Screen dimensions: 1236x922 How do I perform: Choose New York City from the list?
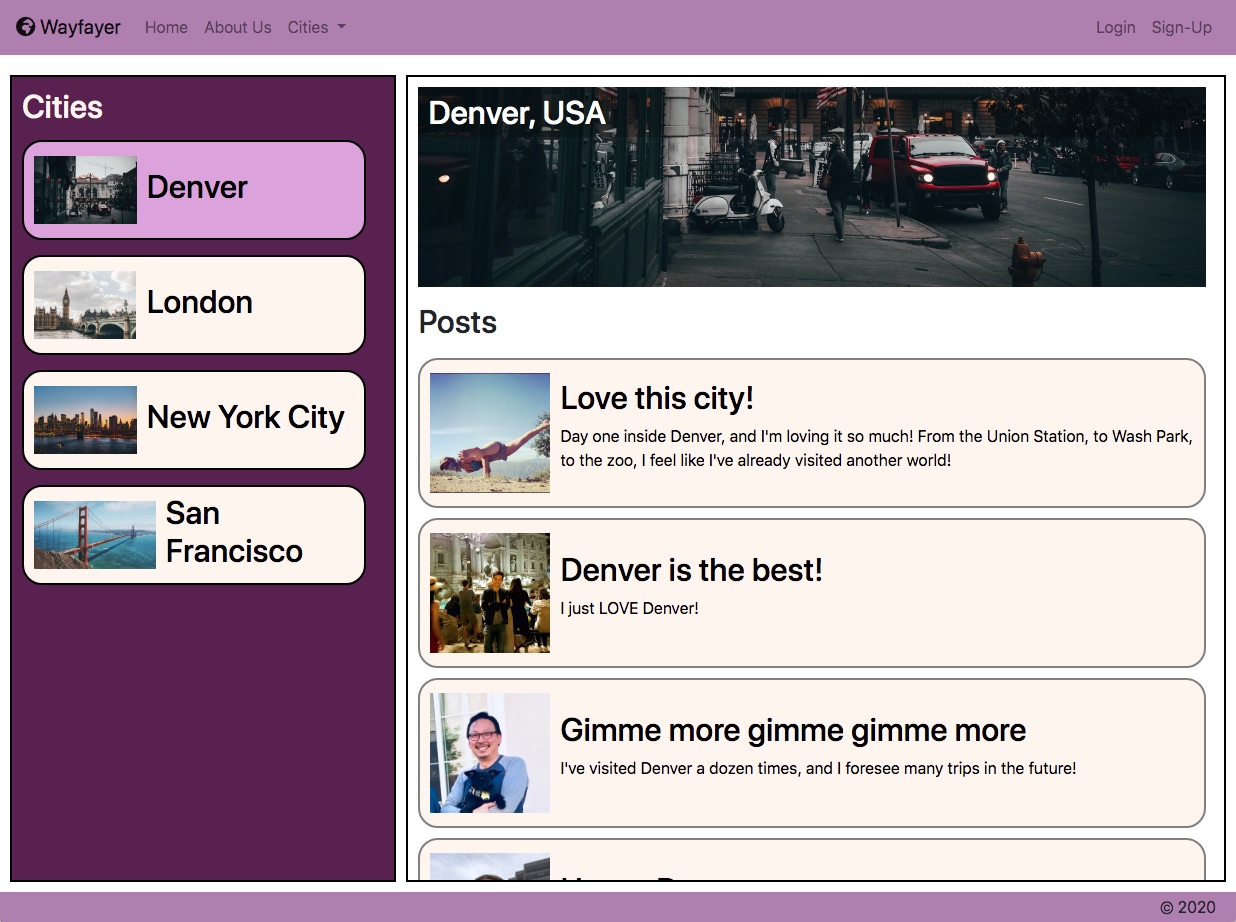pyautogui.click(x=194, y=420)
